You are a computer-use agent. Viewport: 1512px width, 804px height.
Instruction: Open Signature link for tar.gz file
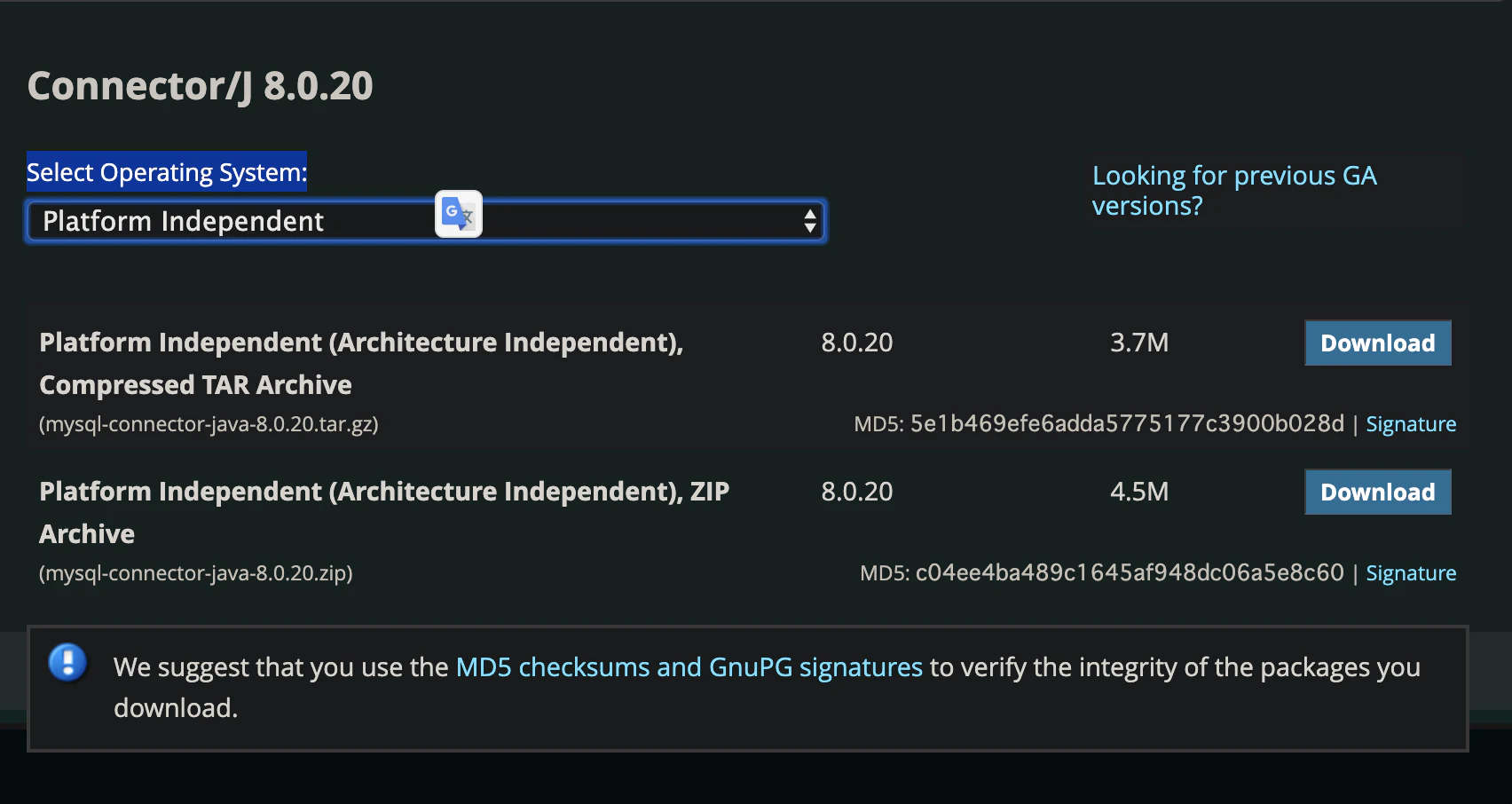click(x=1410, y=424)
